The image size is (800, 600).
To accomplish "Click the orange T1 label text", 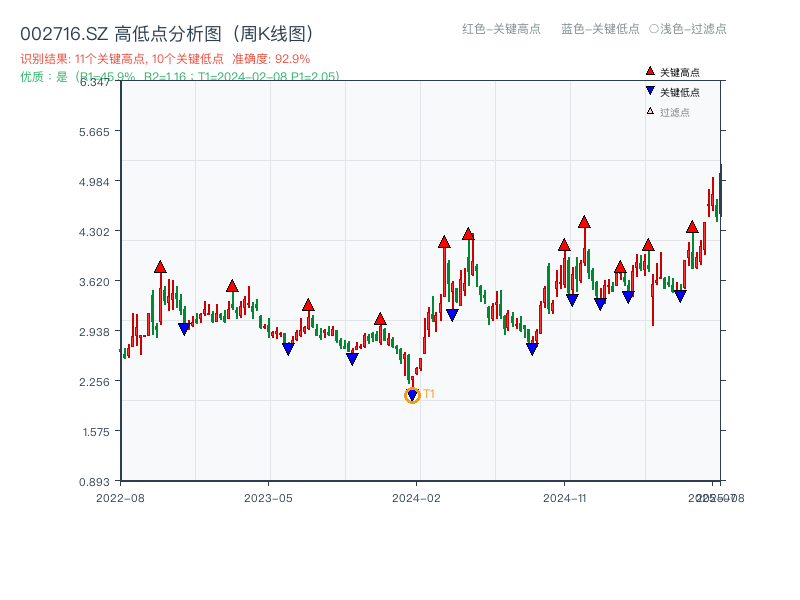I will pos(429,394).
